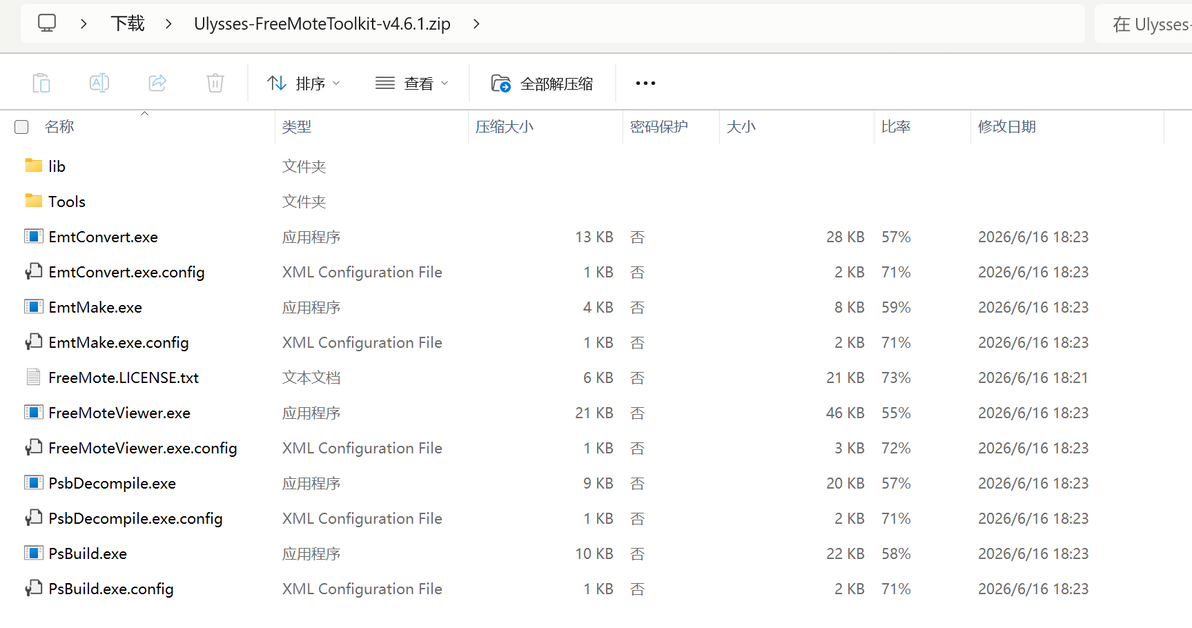Click the share icon in toolbar
This screenshot has height=628, width=1192.
(157, 83)
